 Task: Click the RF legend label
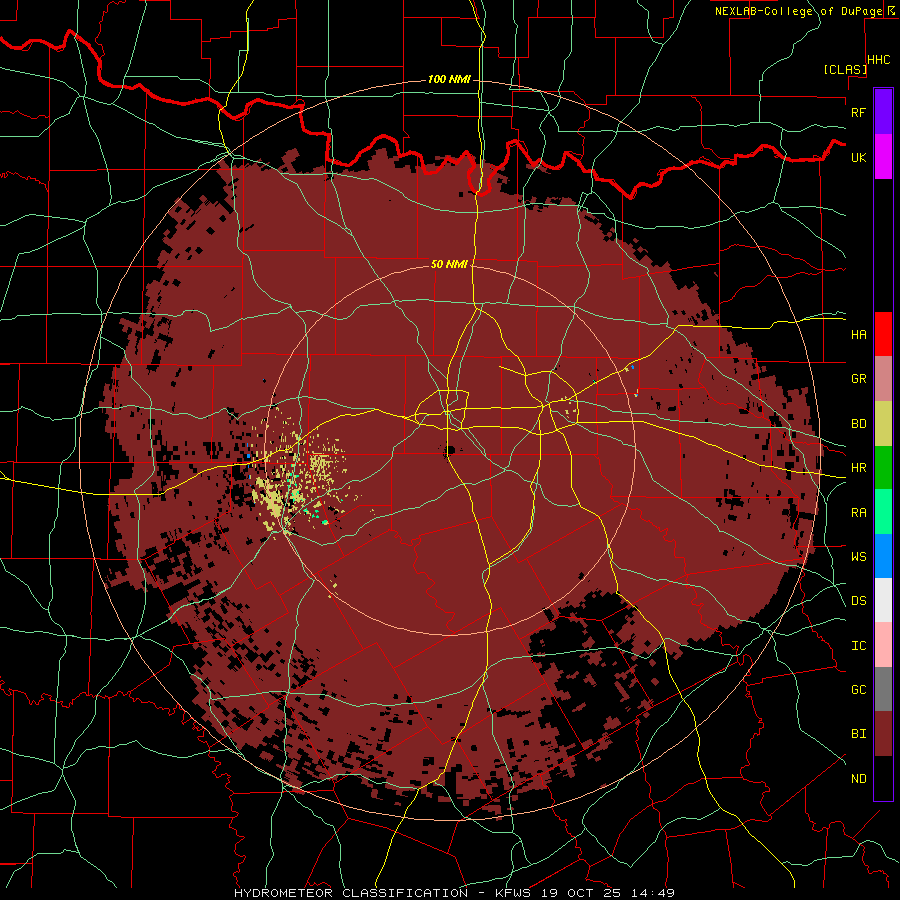858,112
